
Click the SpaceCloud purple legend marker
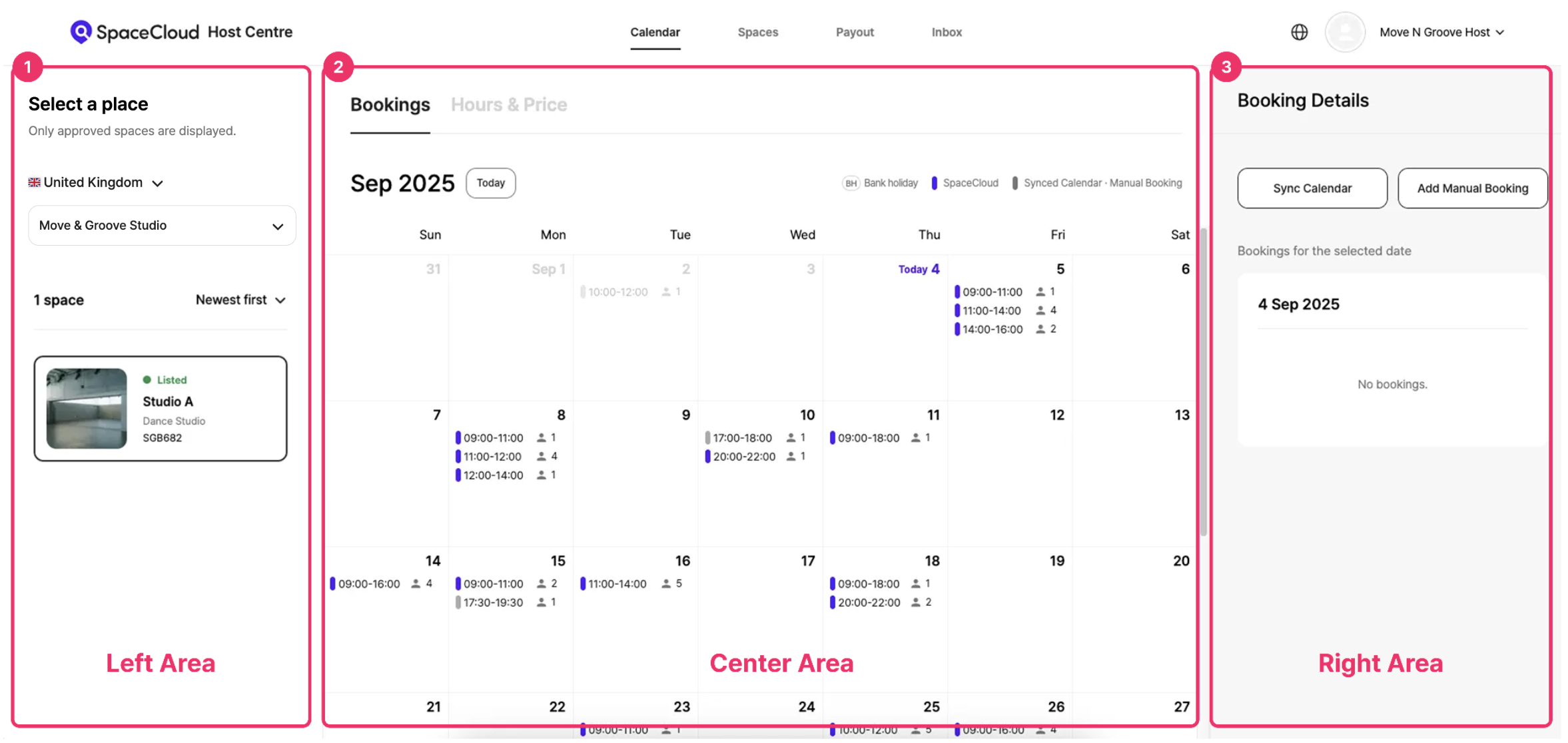[x=934, y=183]
